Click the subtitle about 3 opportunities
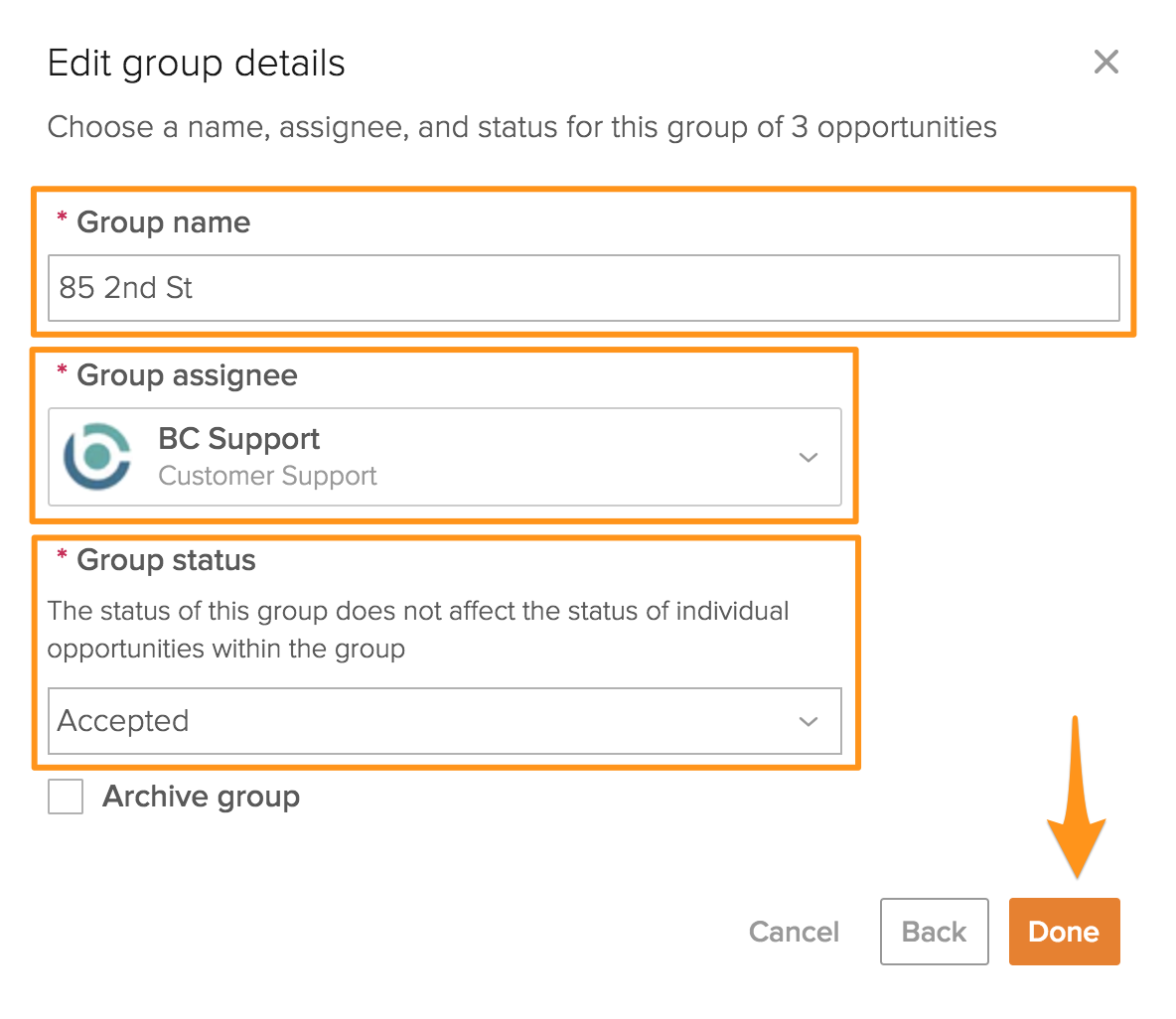The height and width of the screenshot is (1019, 1176). (x=521, y=127)
